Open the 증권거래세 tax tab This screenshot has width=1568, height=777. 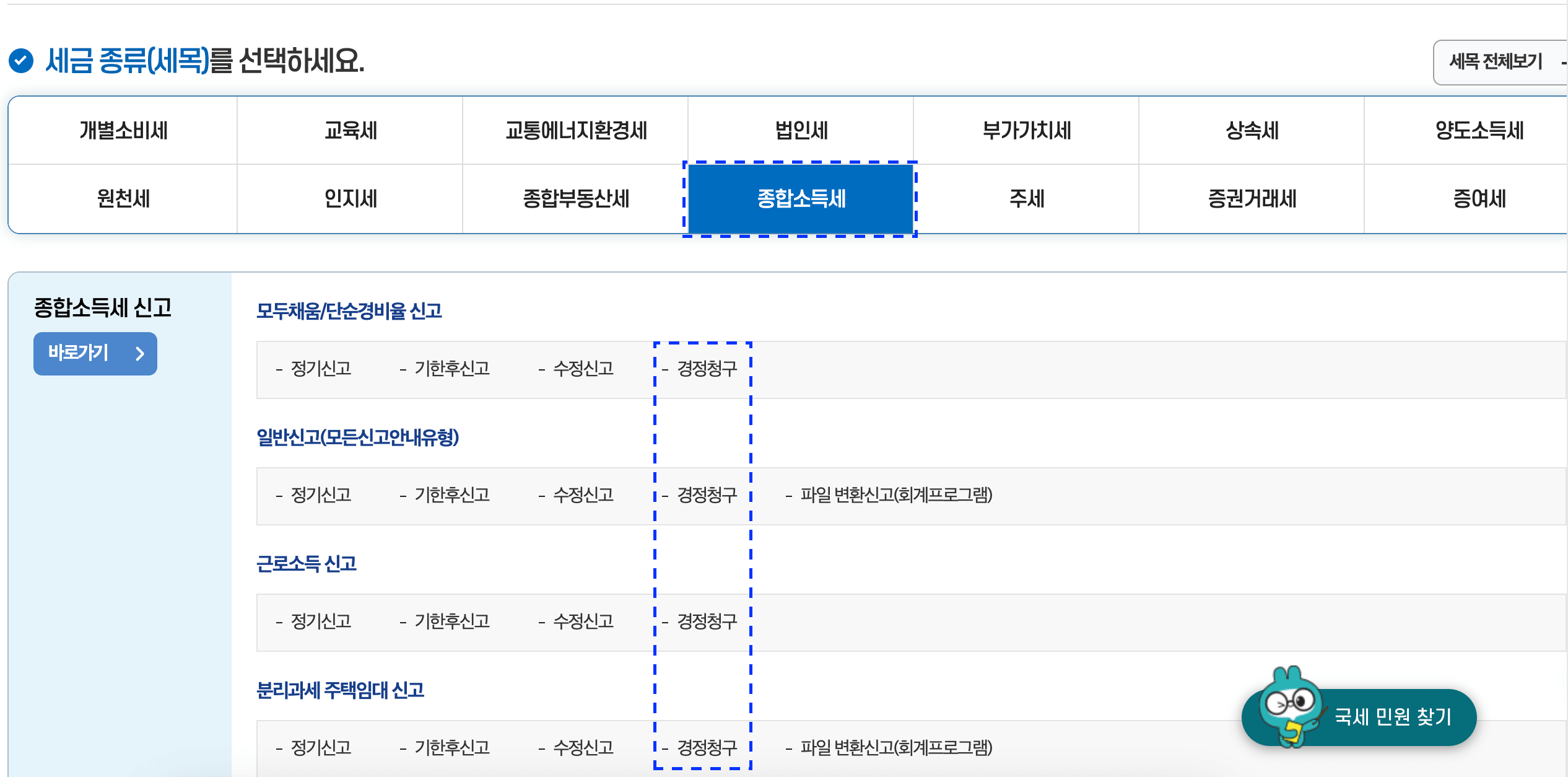click(x=1252, y=199)
